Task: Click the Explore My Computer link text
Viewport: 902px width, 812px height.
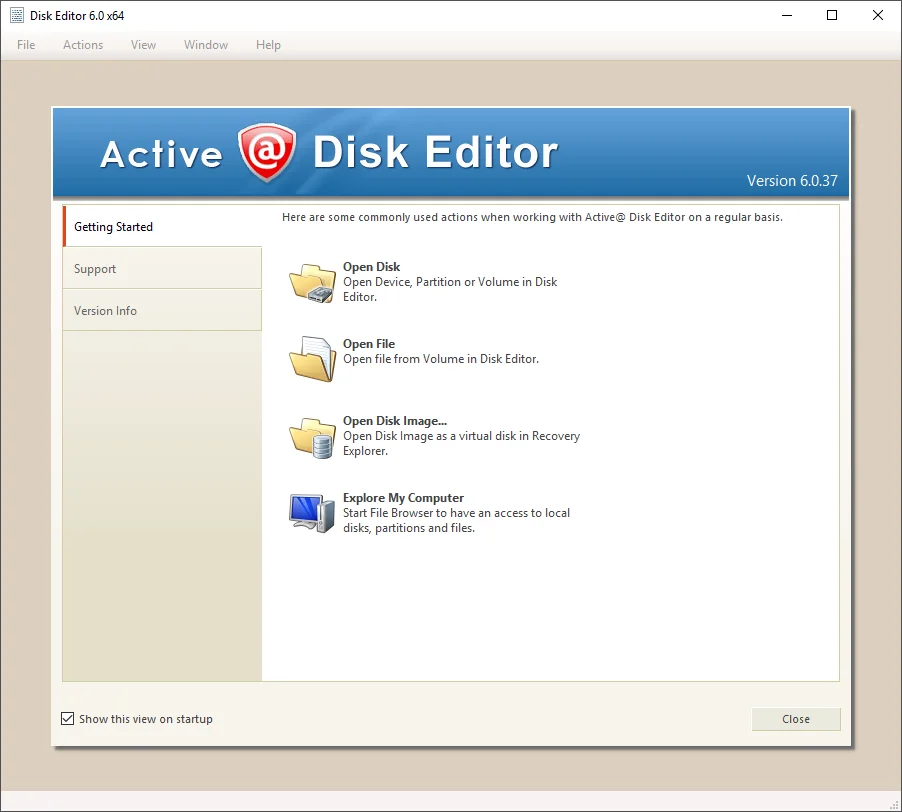Action: [403, 498]
